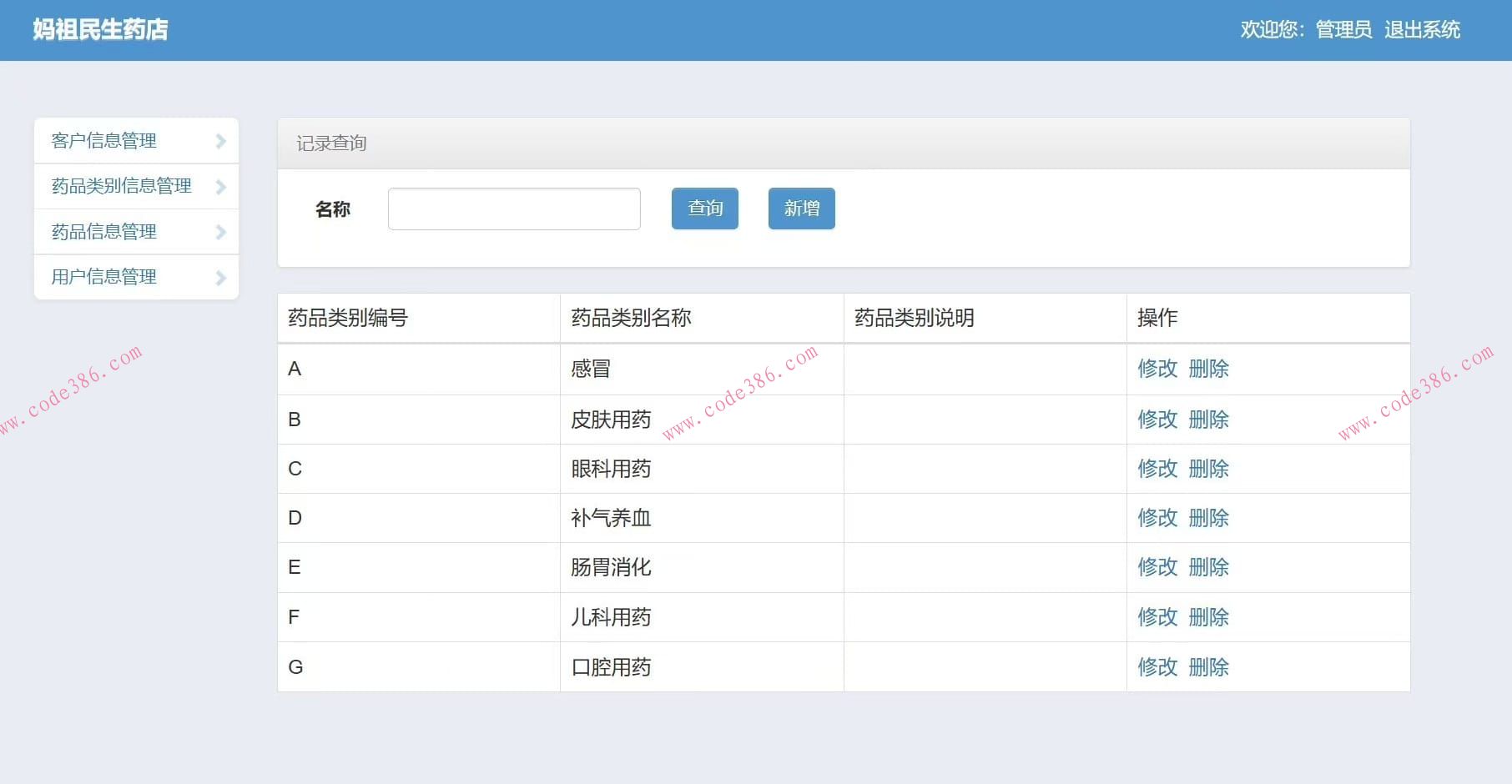This screenshot has width=1512, height=784.
Task: Click 修改 for 口腔用药 row
Action: [1157, 667]
